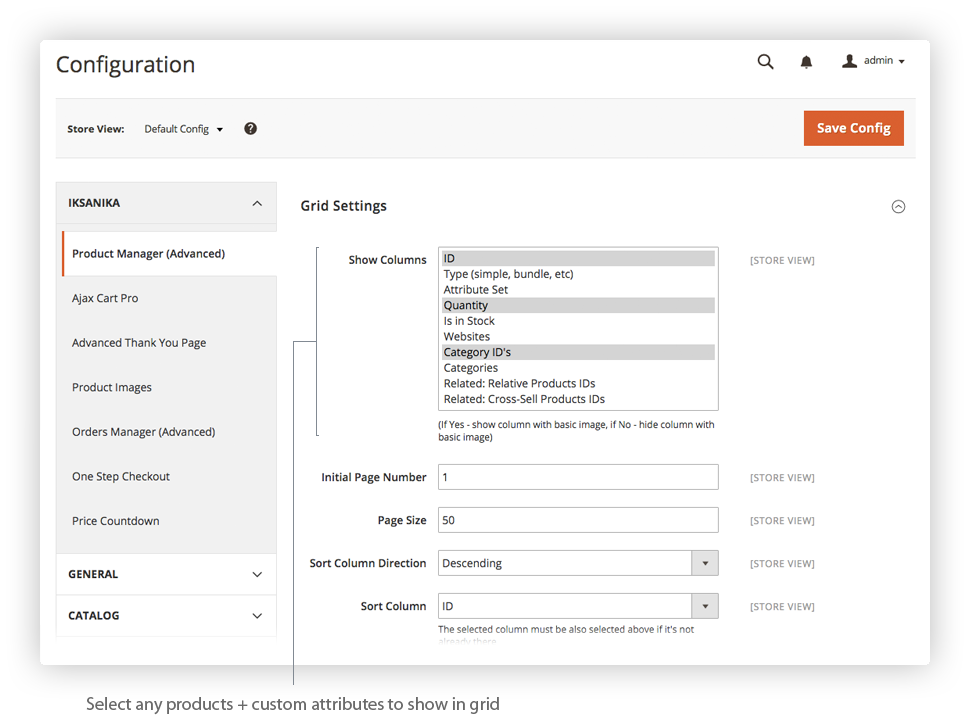
Task: Open the notifications bell
Action: coord(806,62)
